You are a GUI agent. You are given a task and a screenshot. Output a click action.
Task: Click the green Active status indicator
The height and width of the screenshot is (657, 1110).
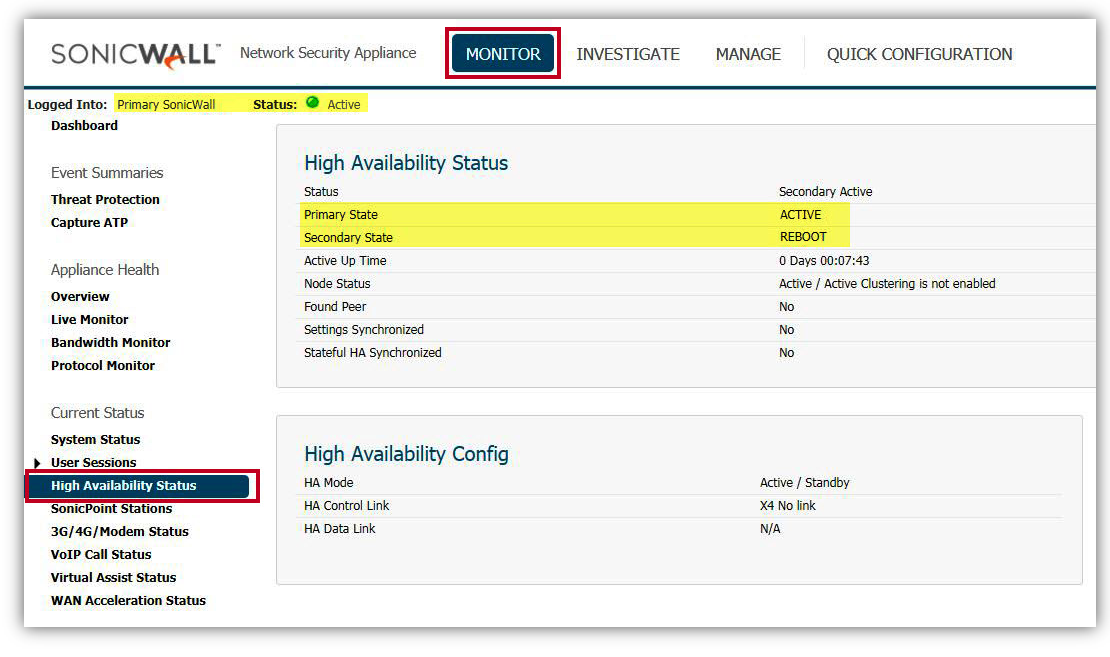click(312, 103)
